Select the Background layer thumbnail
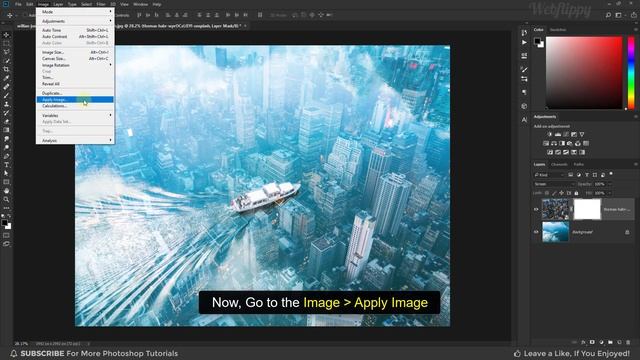640x360 pixels. [555, 232]
